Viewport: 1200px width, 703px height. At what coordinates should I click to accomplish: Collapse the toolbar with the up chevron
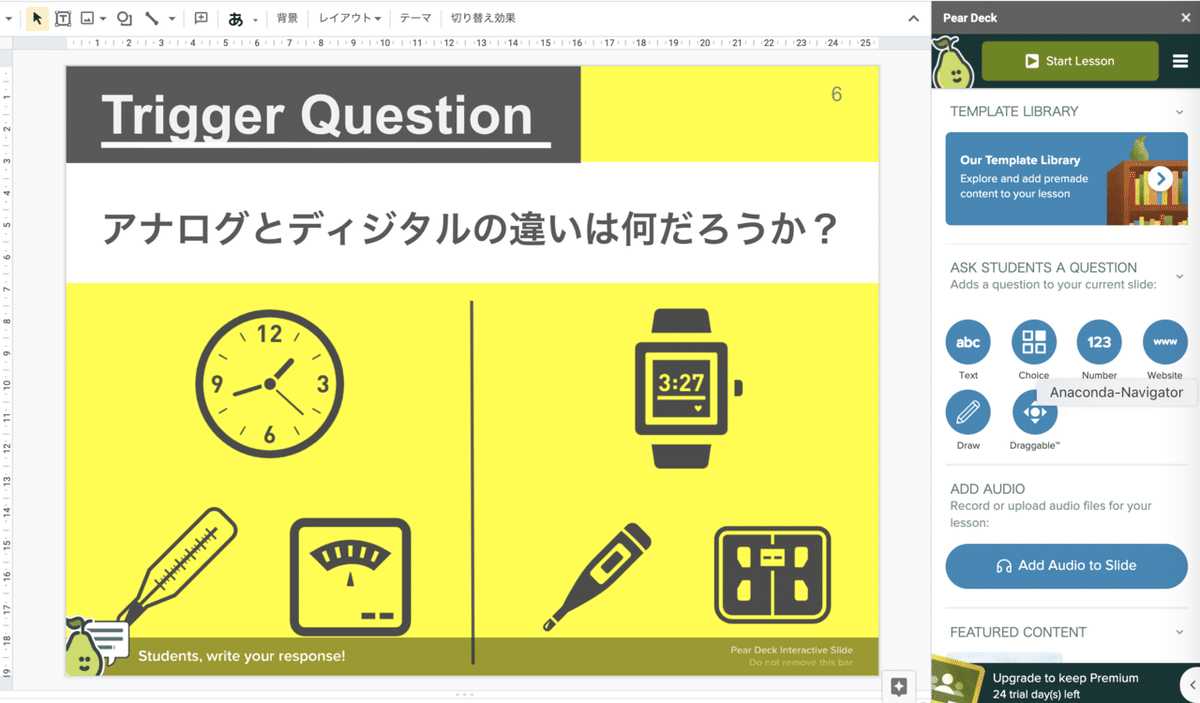point(913,19)
